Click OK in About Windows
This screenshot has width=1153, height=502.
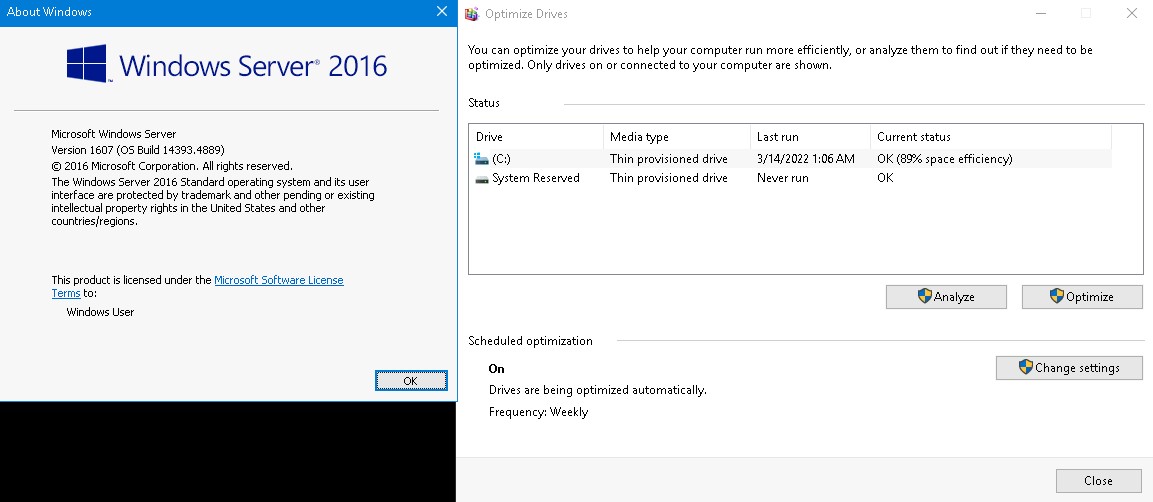click(x=410, y=381)
